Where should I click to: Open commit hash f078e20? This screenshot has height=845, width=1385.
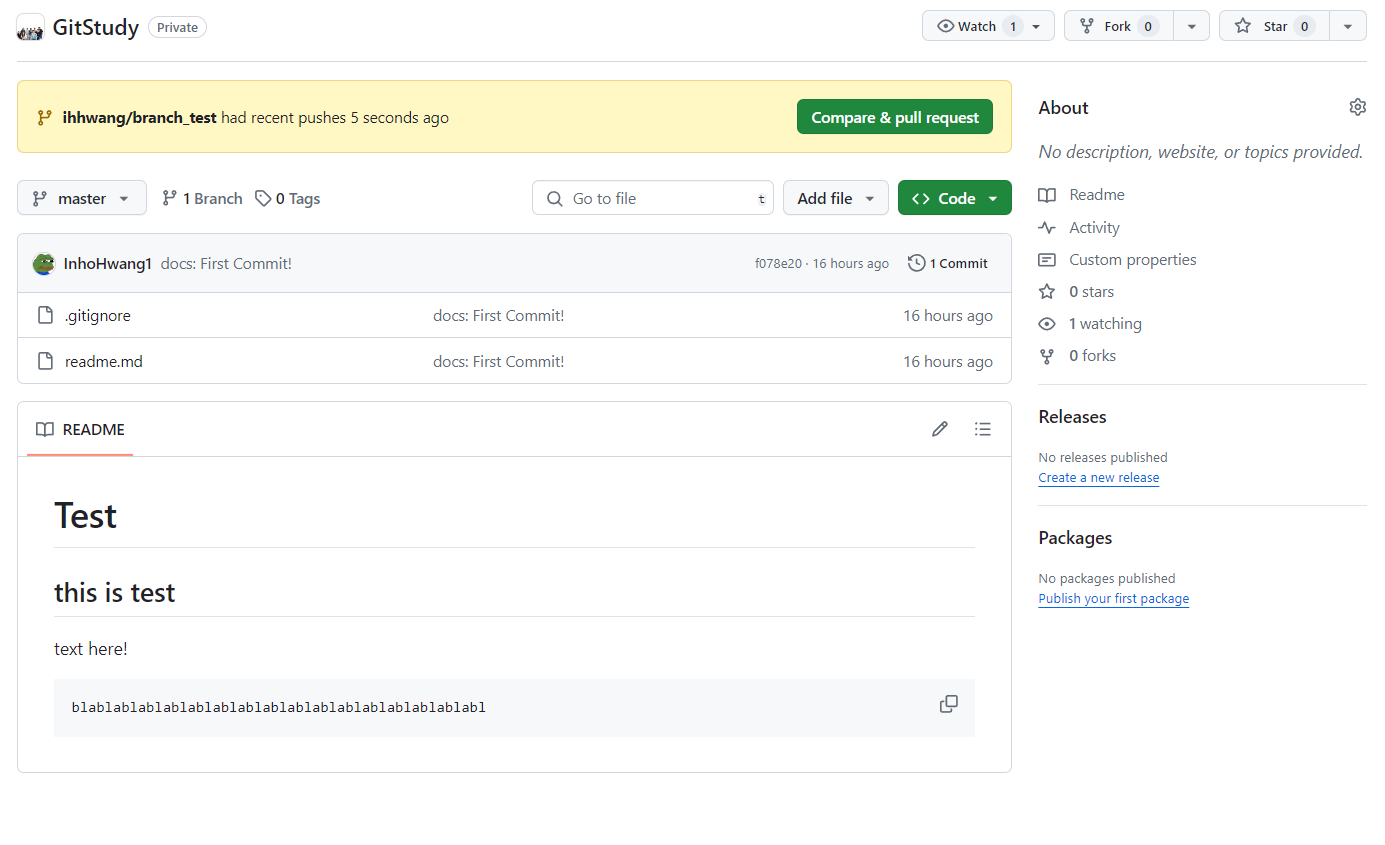778,264
